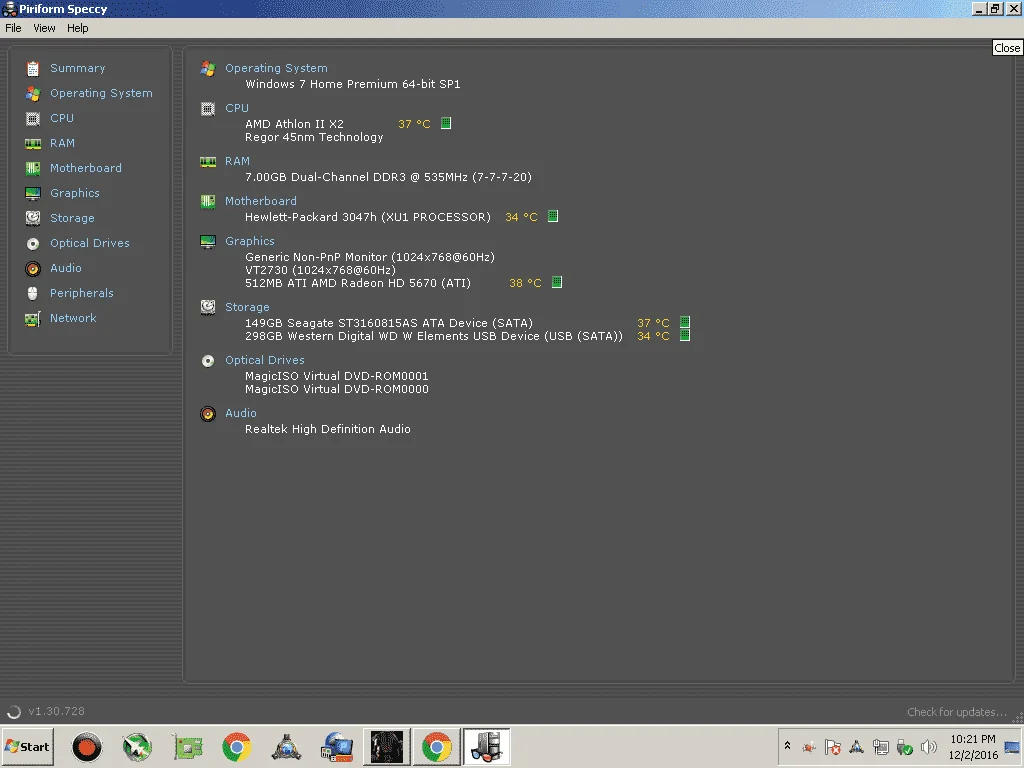
Task: Click MagicISO Virtual DVD-ROM0001 entry
Action: click(x=336, y=376)
